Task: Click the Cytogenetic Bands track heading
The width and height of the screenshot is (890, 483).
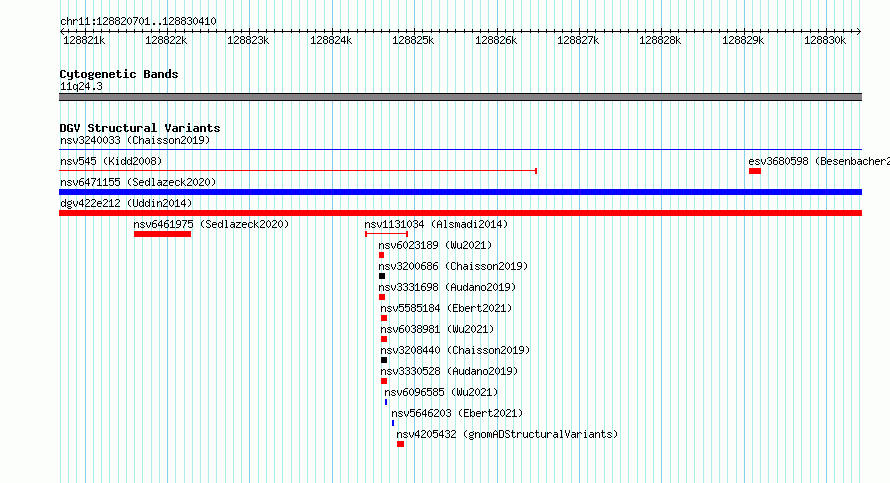Action: pyautogui.click(x=119, y=74)
